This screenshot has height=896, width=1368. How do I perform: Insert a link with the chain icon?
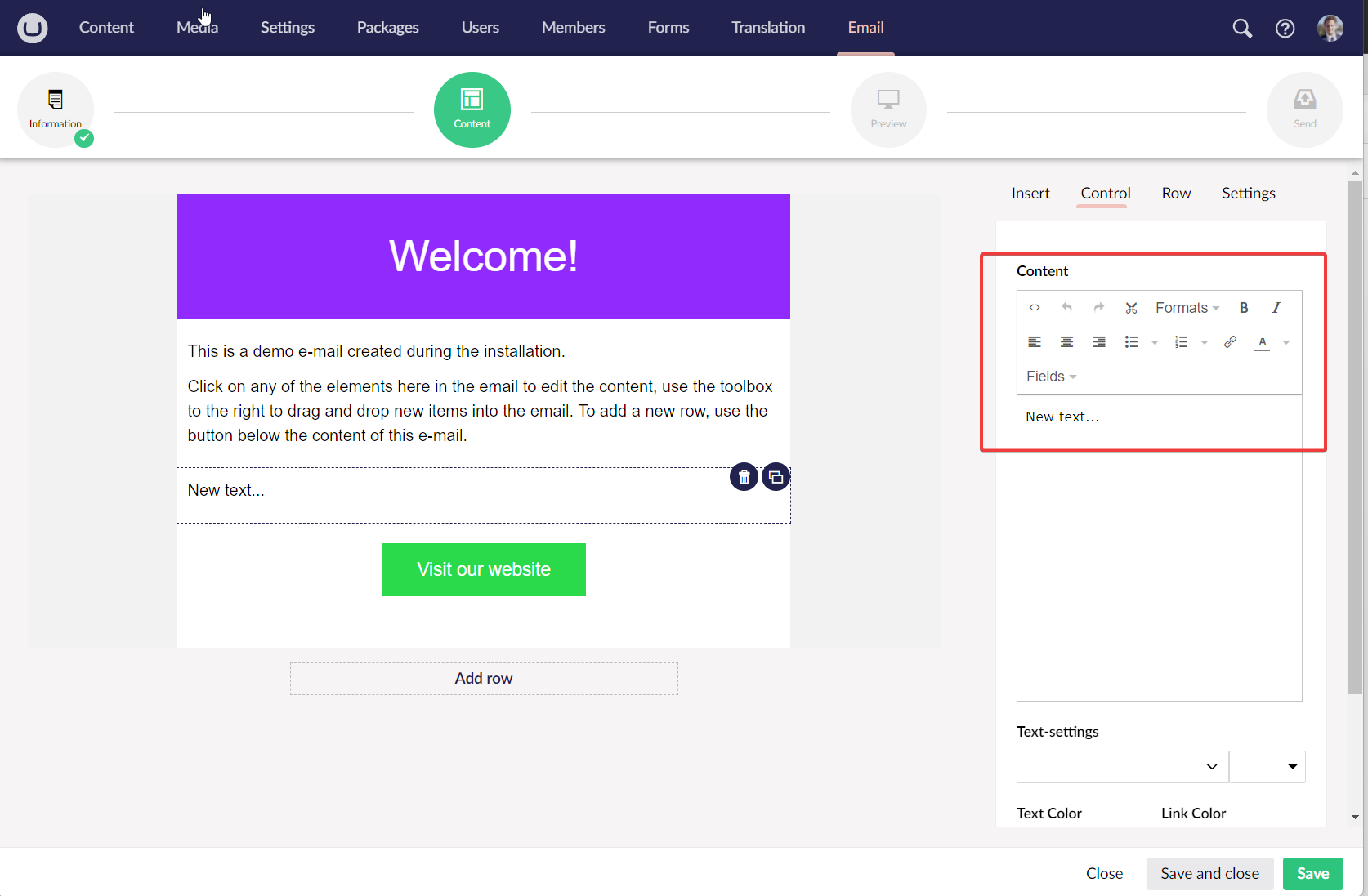1230,342
